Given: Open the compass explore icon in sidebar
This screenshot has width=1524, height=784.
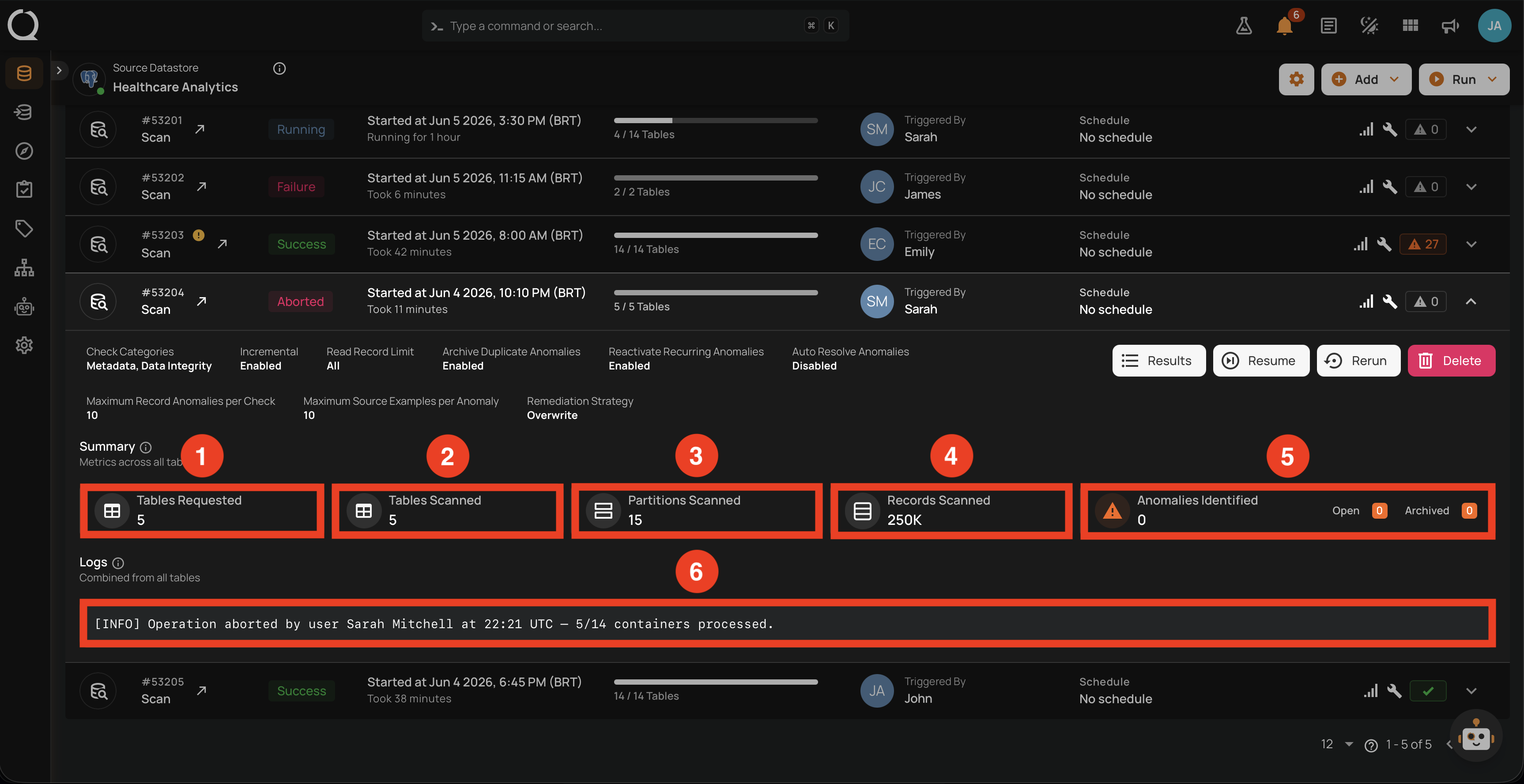Looking at the screenshot, I should click(24, 151).
